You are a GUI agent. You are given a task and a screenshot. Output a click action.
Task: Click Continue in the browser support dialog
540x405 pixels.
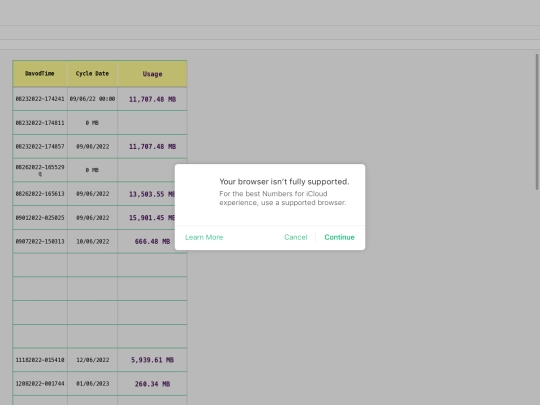[x=339, y=237]
